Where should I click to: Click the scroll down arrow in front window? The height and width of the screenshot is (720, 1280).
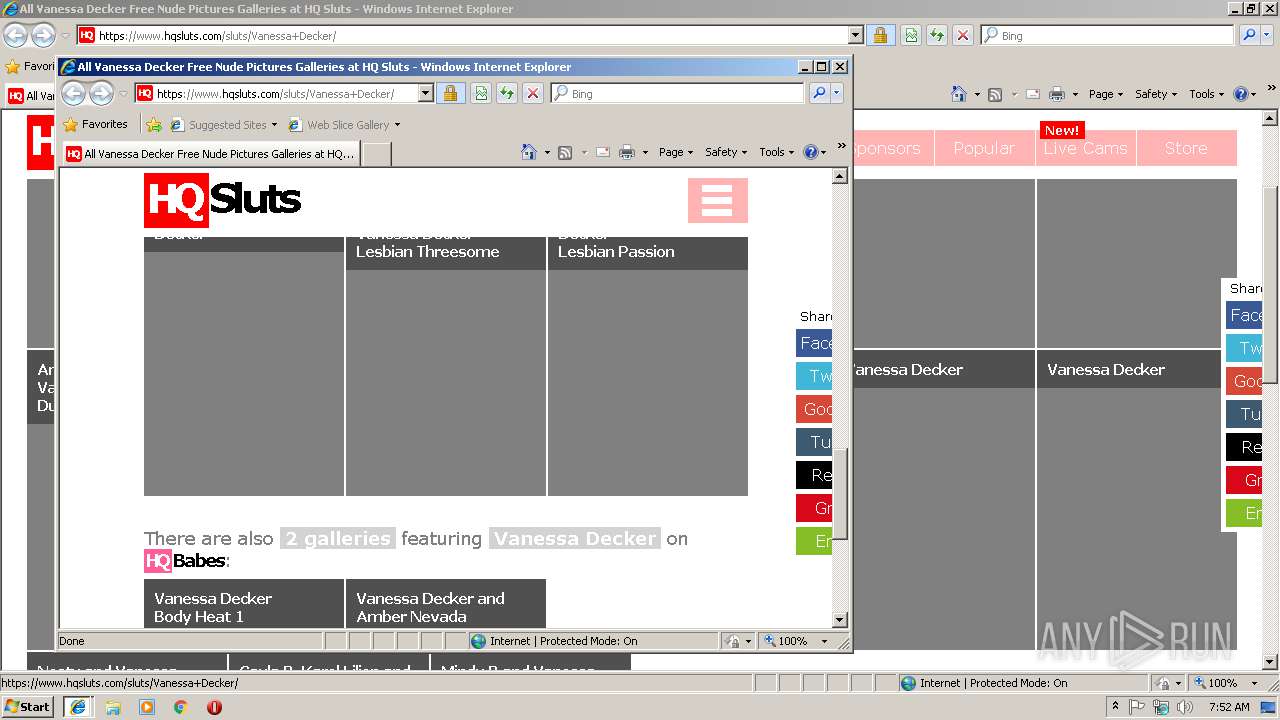[839, 620]
